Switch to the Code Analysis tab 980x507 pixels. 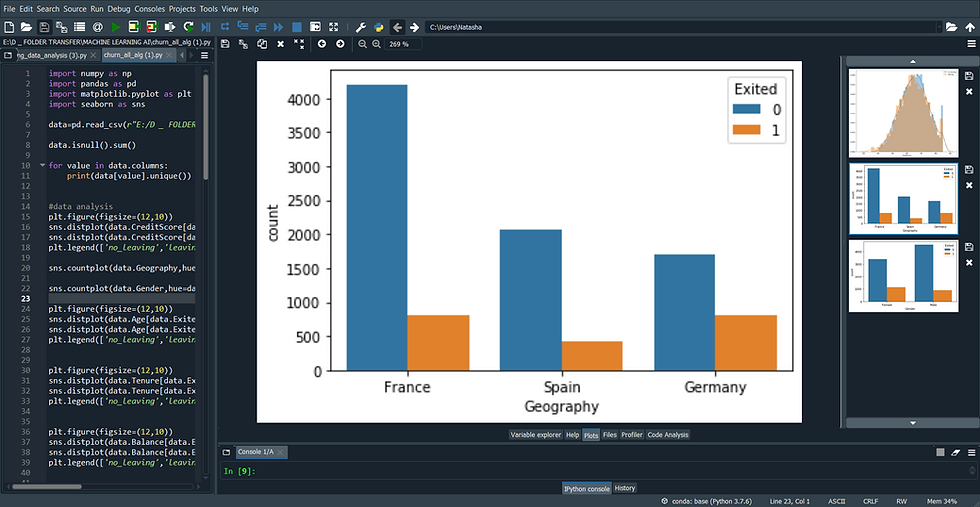pos(668,434)
